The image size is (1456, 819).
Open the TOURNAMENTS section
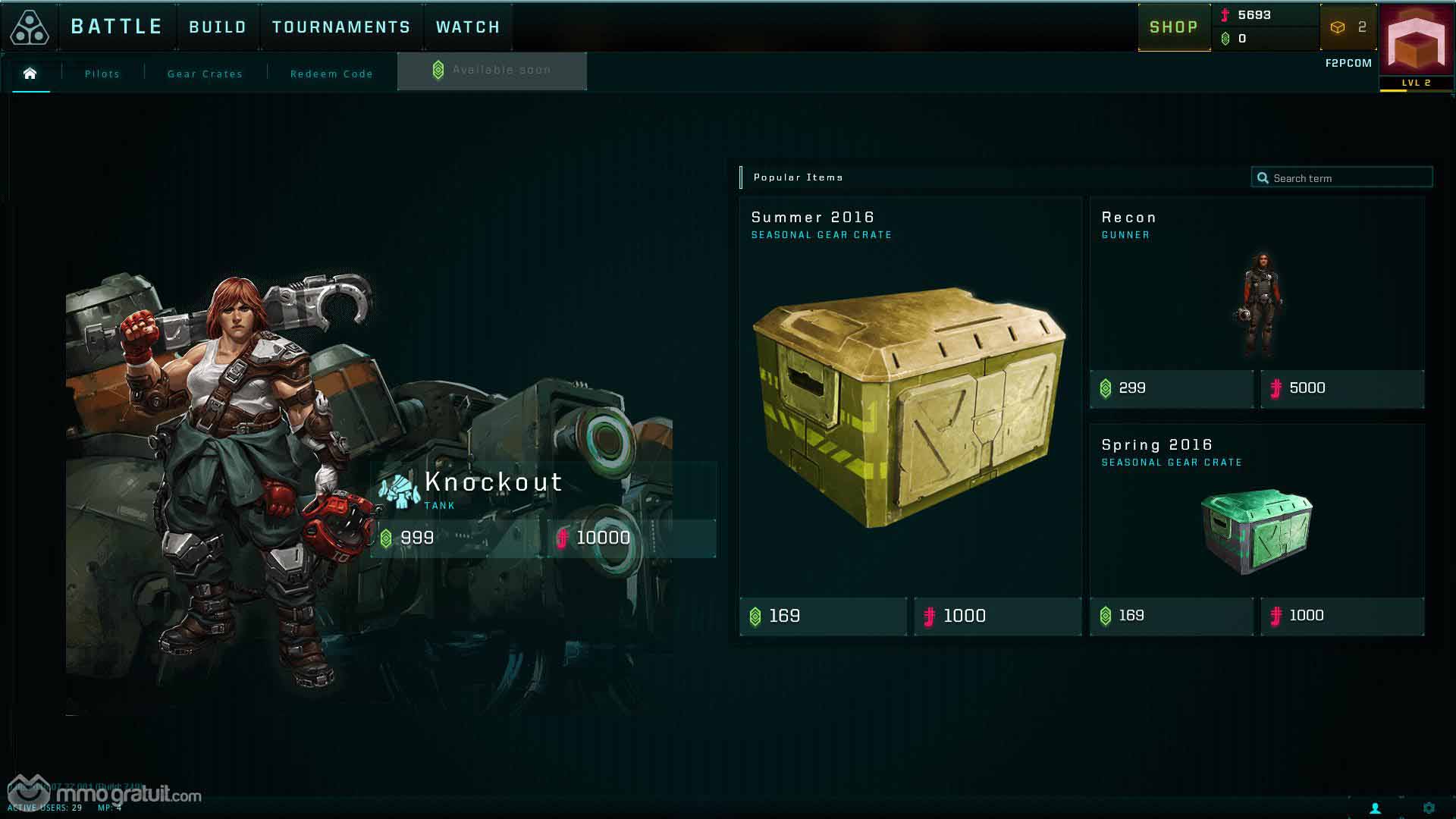pos(341,27)
